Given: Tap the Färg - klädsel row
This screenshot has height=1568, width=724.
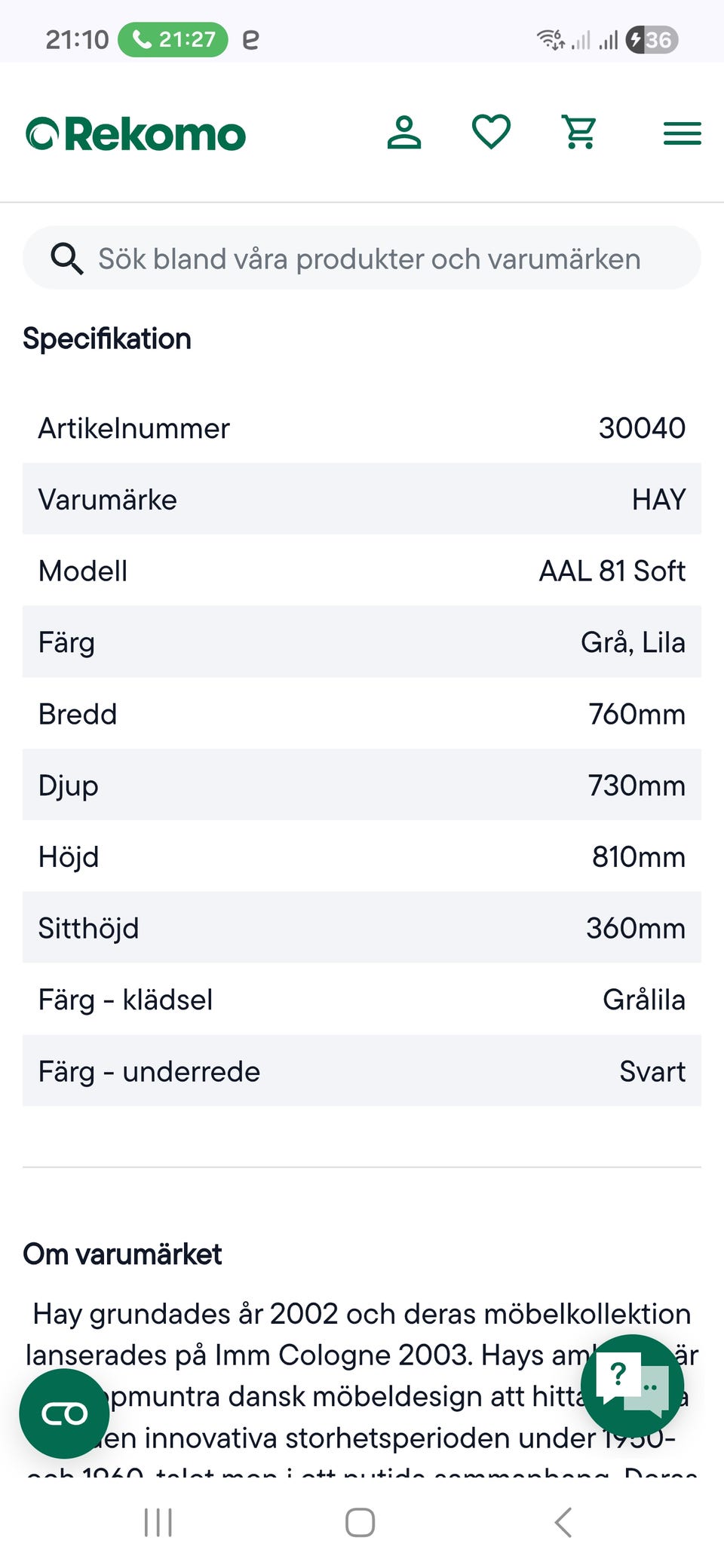Looking at the screenshot, I should pos(362,1000).
